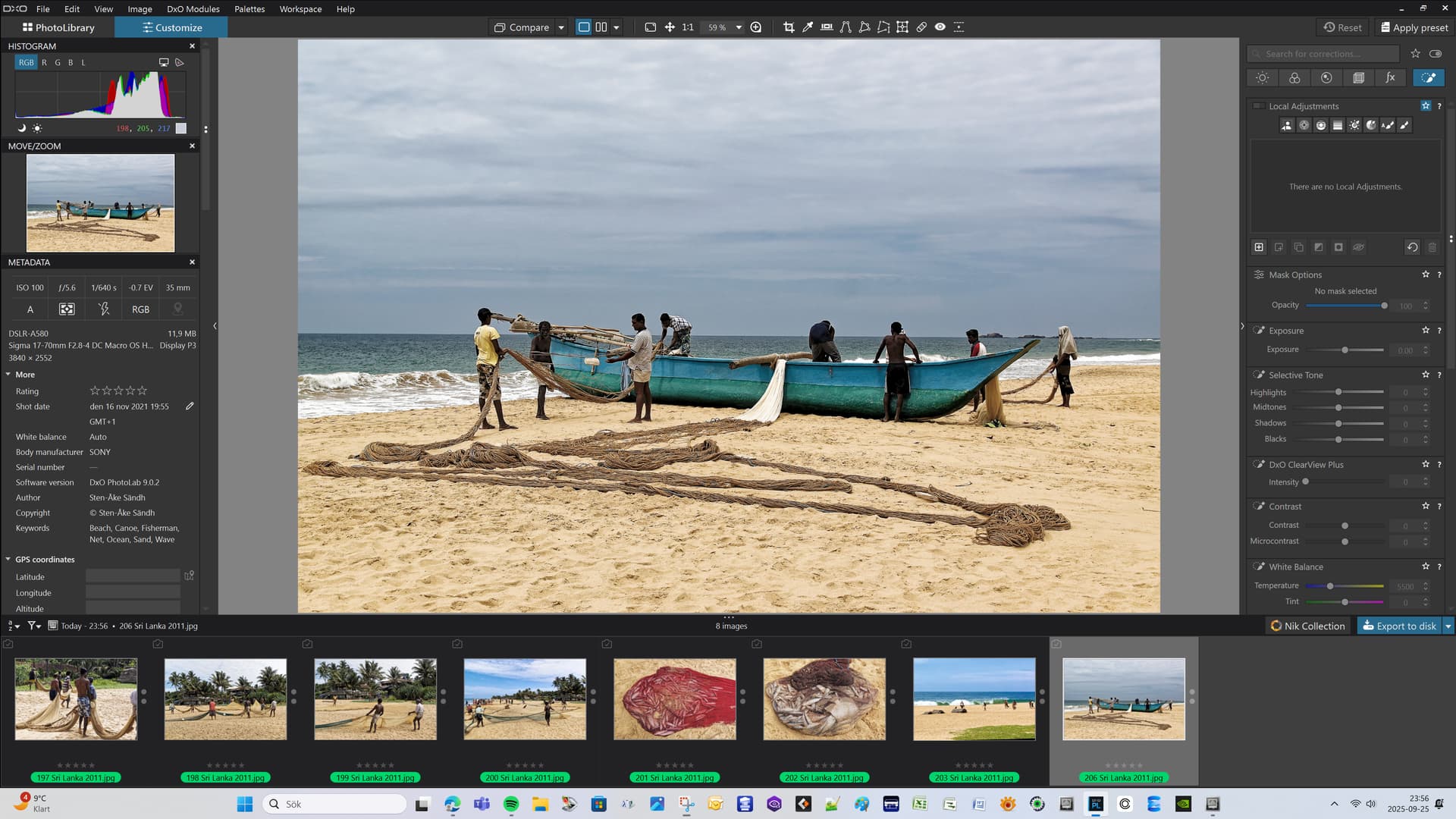Switch to the PhotoLibrary tab
This screenshot has height=819, width=1456.
tap(58, 27)
